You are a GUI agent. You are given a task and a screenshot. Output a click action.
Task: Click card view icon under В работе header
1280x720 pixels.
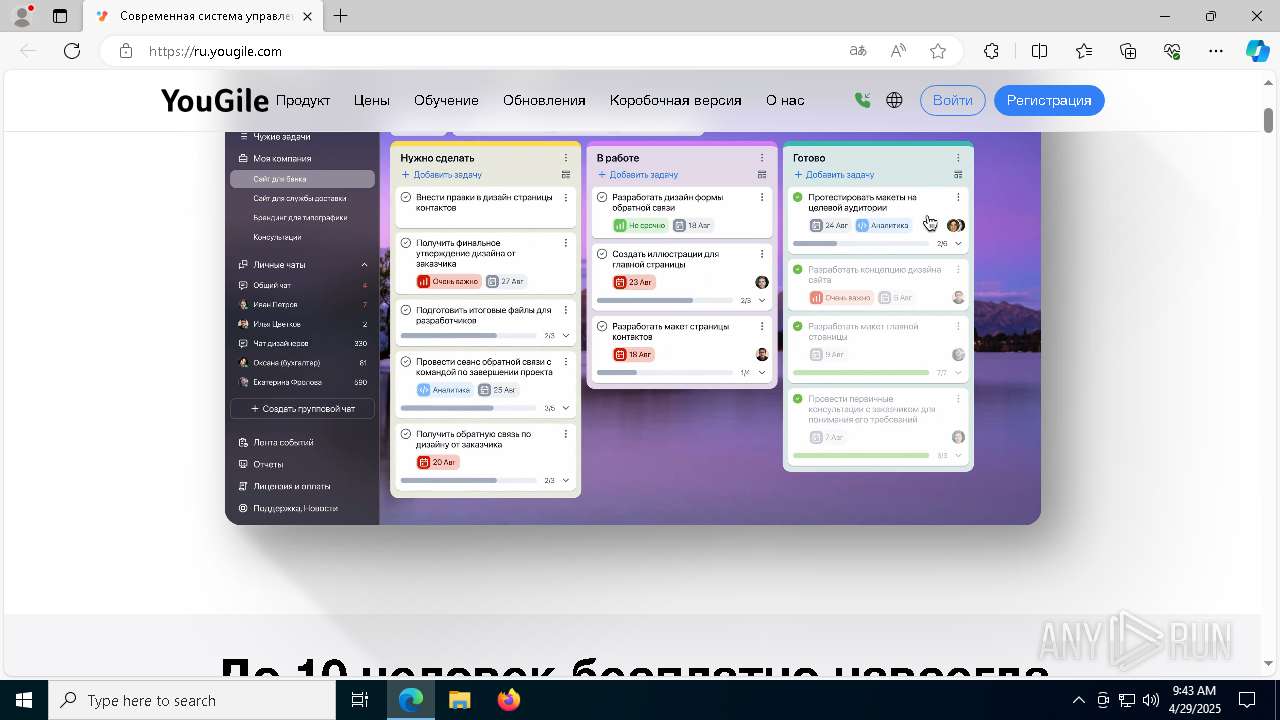point(762,175)
